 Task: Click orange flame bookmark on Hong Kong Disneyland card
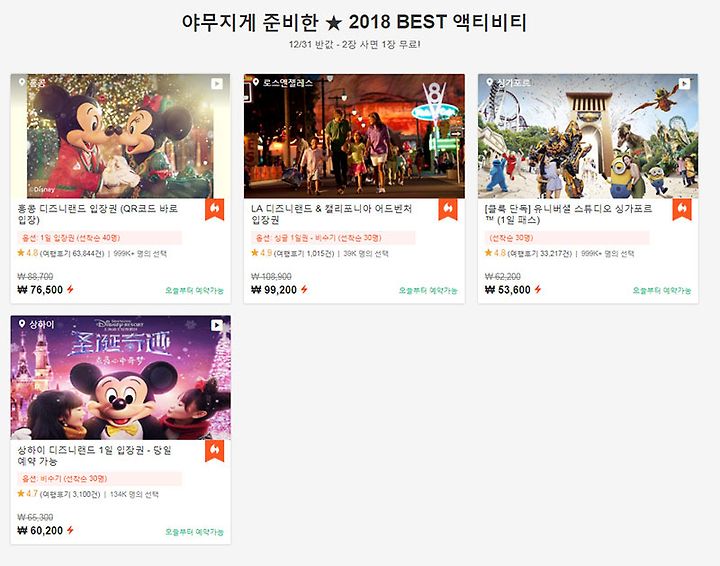point(214,209)
